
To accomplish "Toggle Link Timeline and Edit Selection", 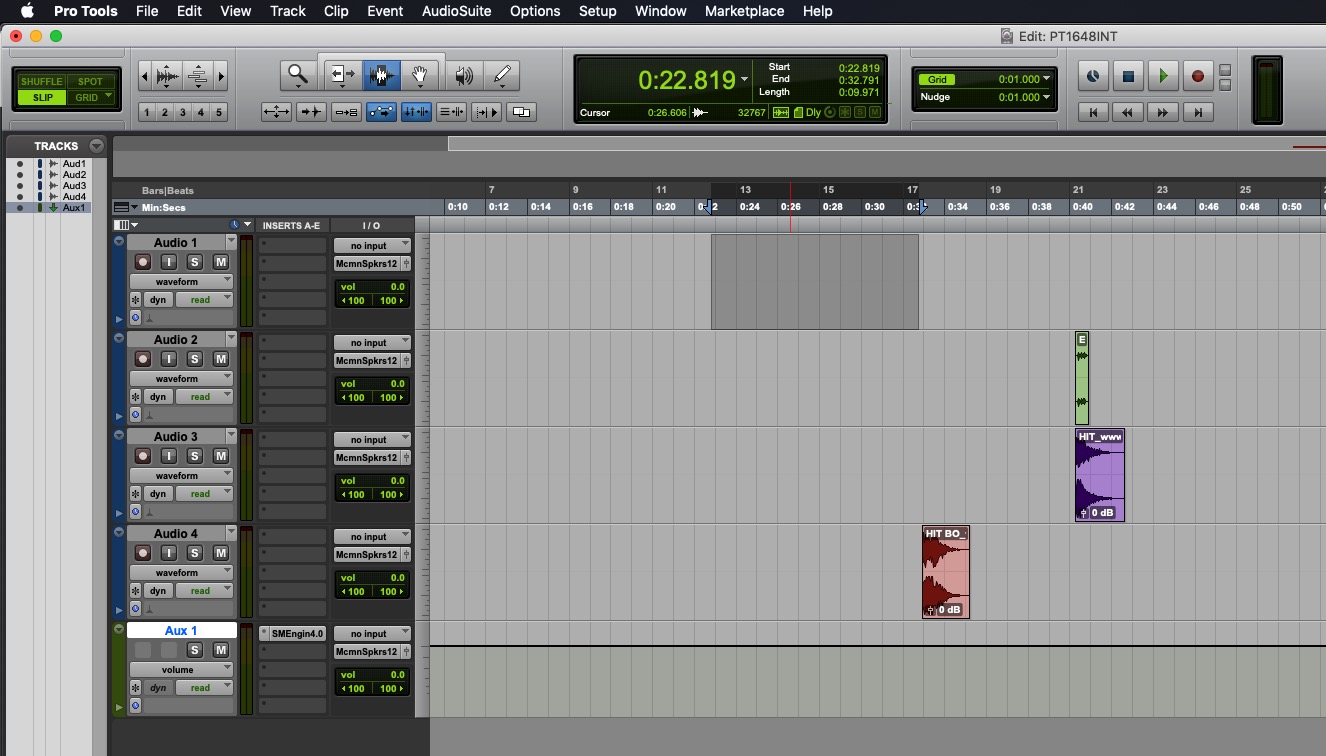I will pyautogui.click(x=416, y=112).
